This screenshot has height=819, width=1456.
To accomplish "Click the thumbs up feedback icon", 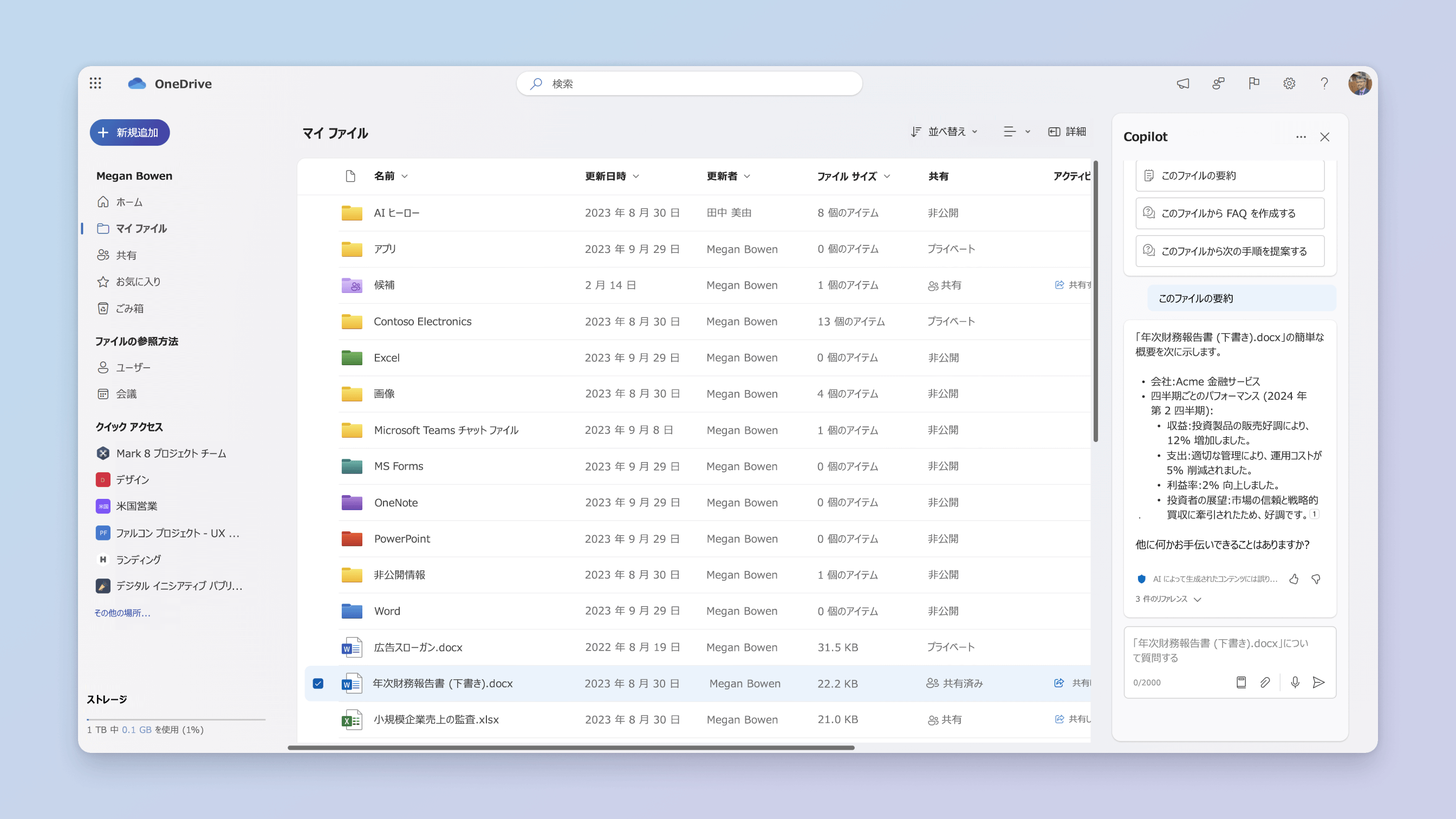I will pos(1294,578).
